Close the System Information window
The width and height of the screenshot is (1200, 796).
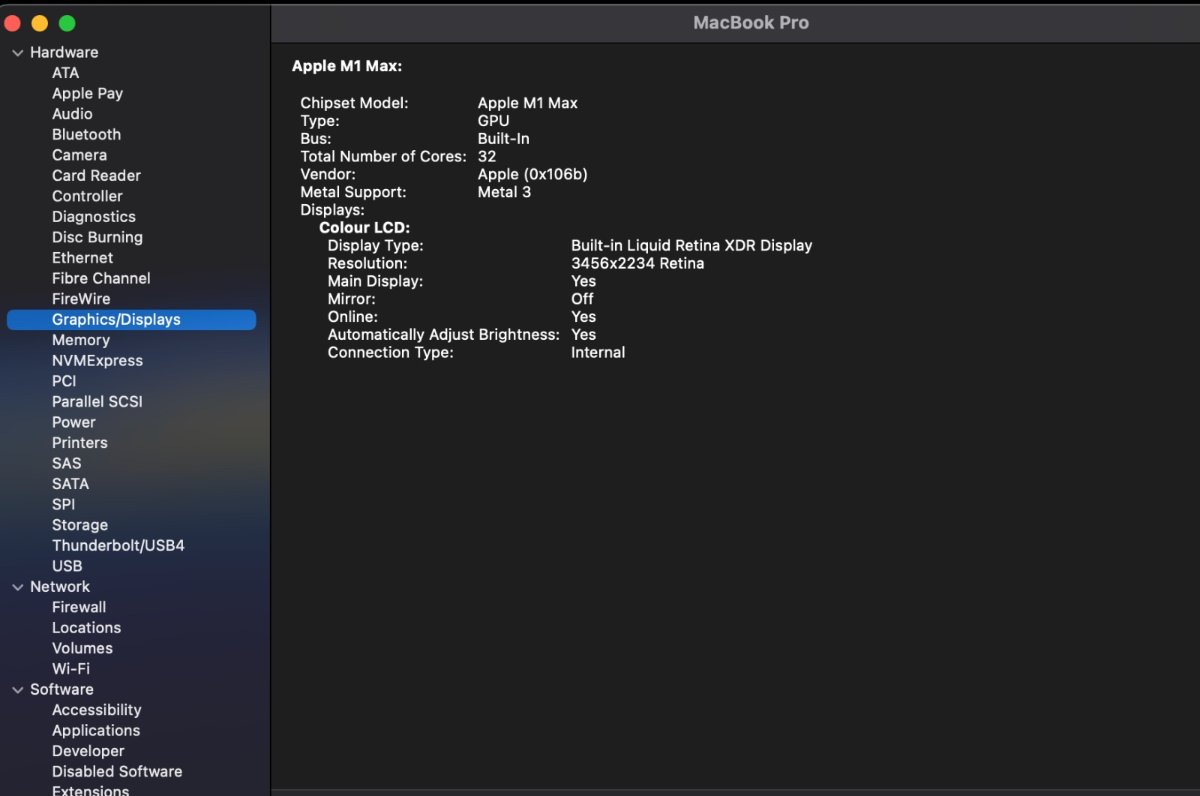coord(12,23)
